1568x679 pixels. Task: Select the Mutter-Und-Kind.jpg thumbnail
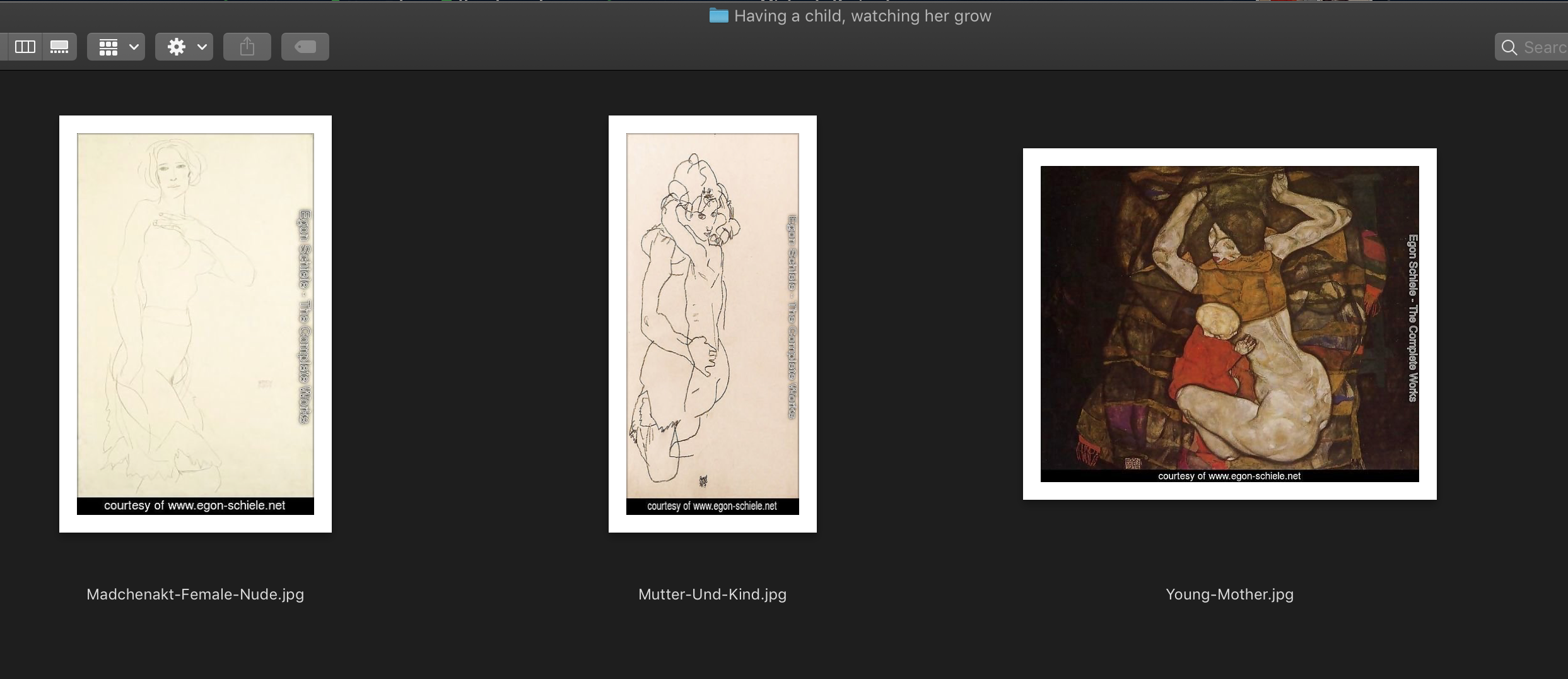coord(713,324)
